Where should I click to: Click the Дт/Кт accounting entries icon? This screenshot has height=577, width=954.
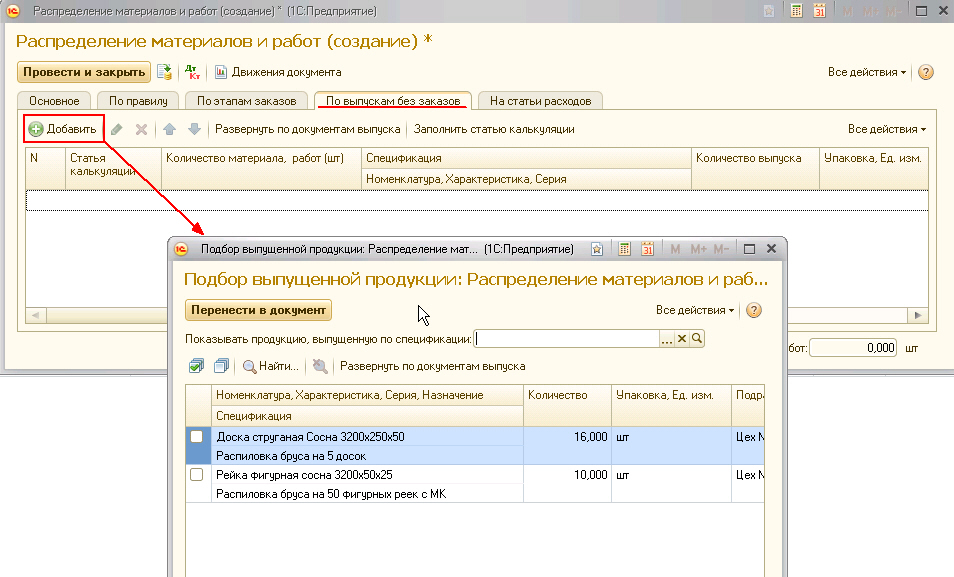pyautogui.click(x=192, y=72)
